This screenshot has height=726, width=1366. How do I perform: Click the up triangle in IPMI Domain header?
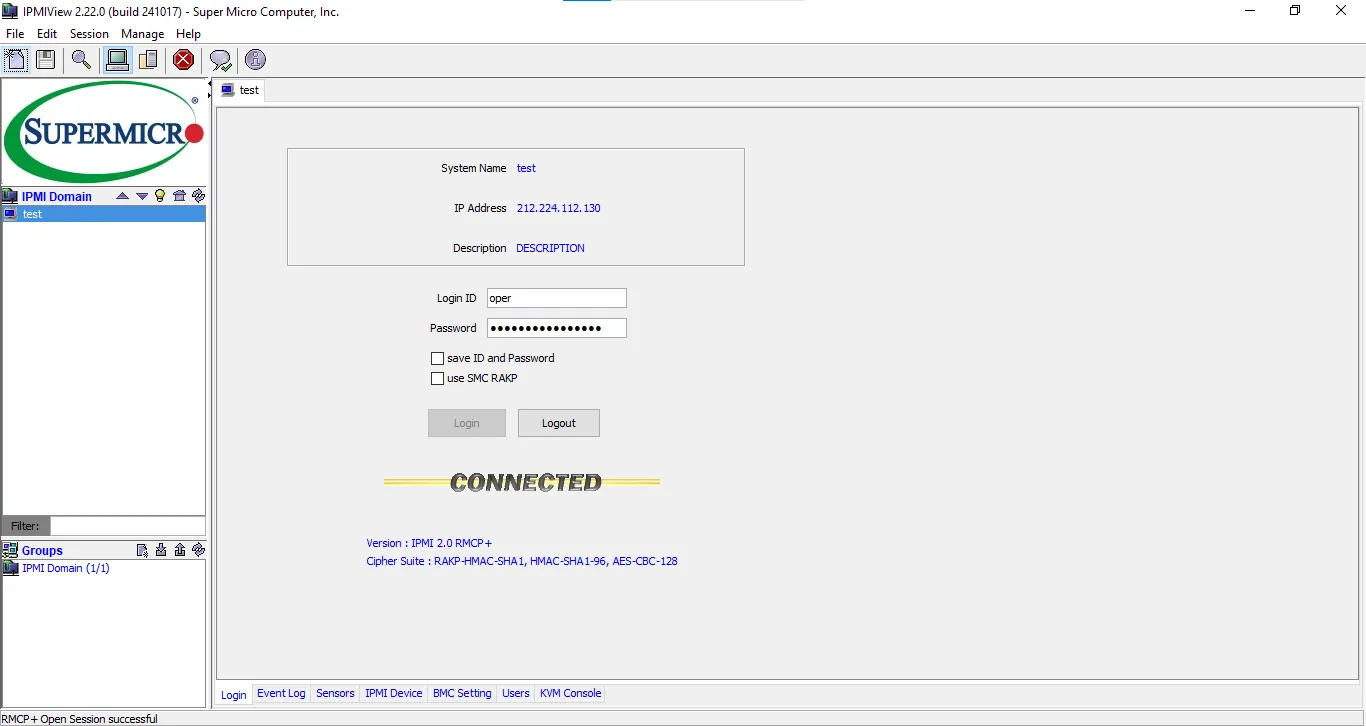point(122,196)
